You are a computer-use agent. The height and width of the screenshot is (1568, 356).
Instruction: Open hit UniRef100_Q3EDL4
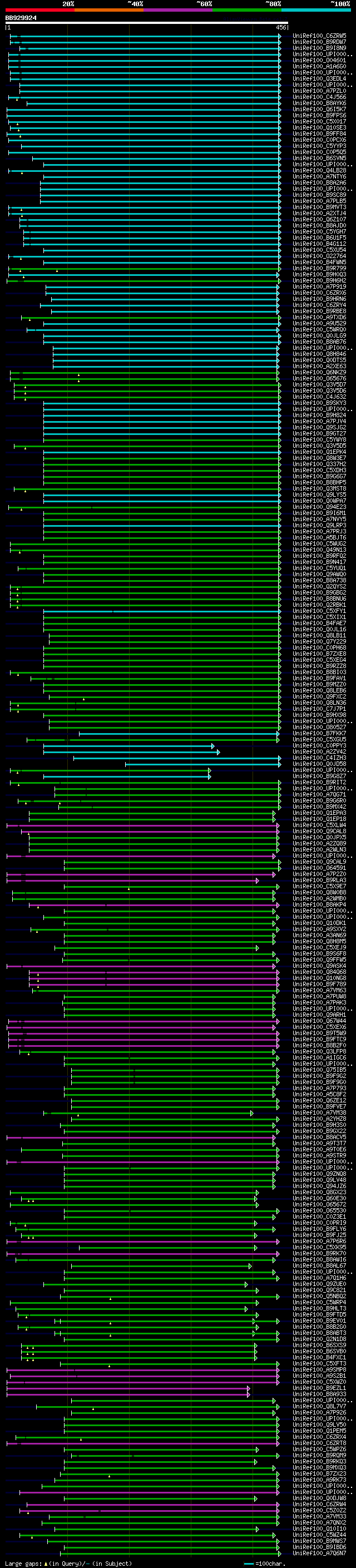[x=319, y=78]
